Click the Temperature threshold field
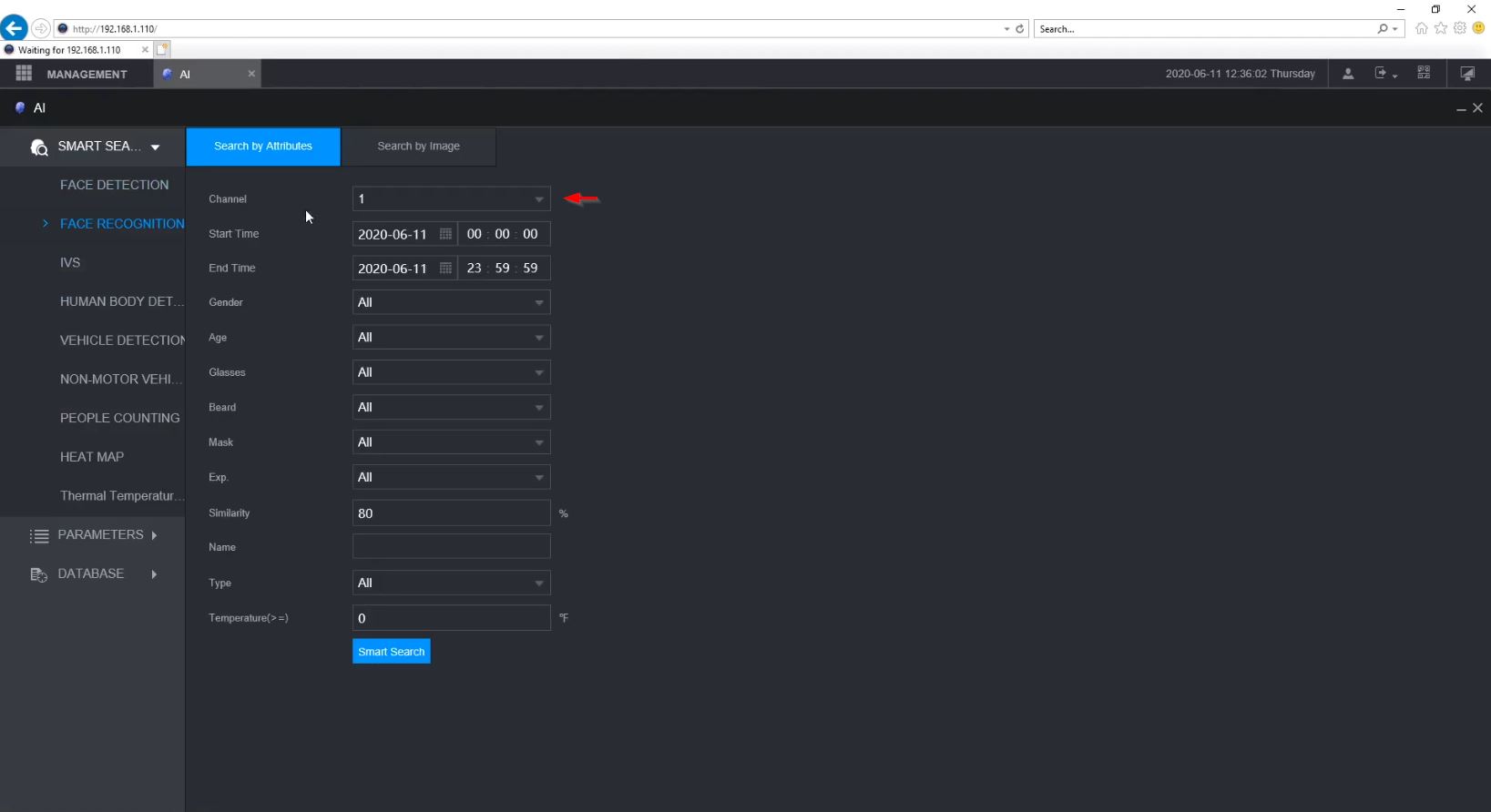 [451, 618]
